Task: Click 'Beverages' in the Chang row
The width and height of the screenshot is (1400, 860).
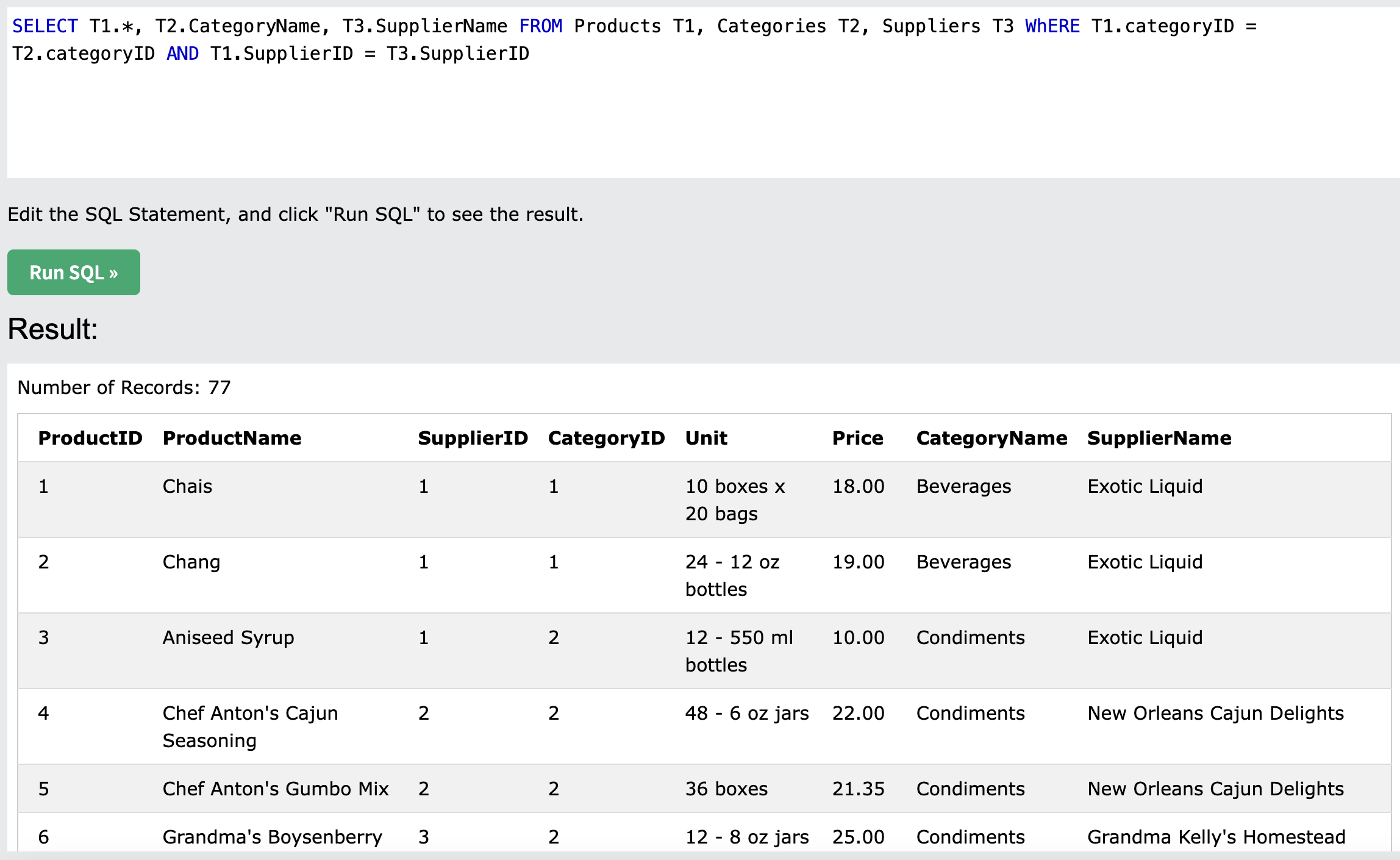Action: pos(963,562)
